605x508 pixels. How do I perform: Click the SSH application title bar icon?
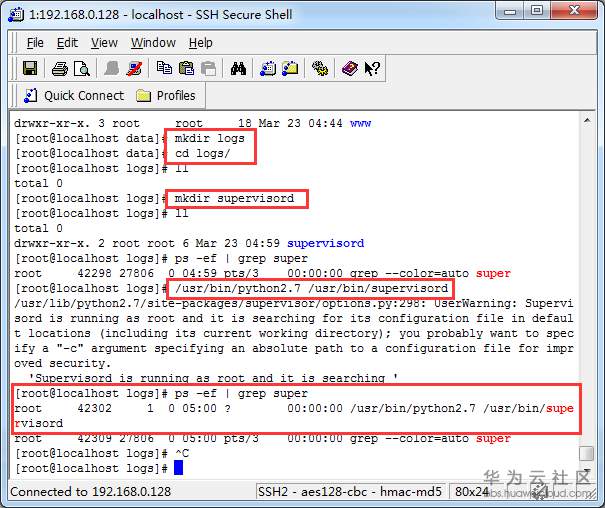click(15, 15)
